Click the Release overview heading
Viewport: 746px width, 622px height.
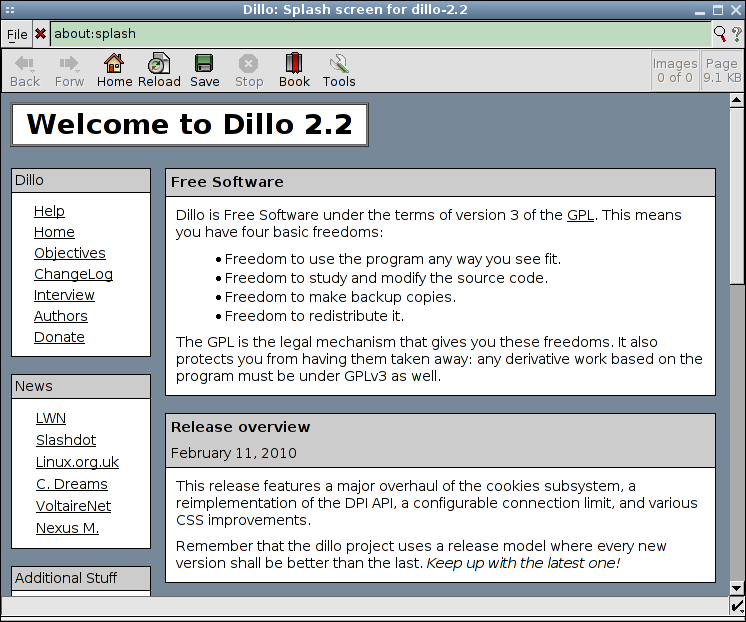240,427
